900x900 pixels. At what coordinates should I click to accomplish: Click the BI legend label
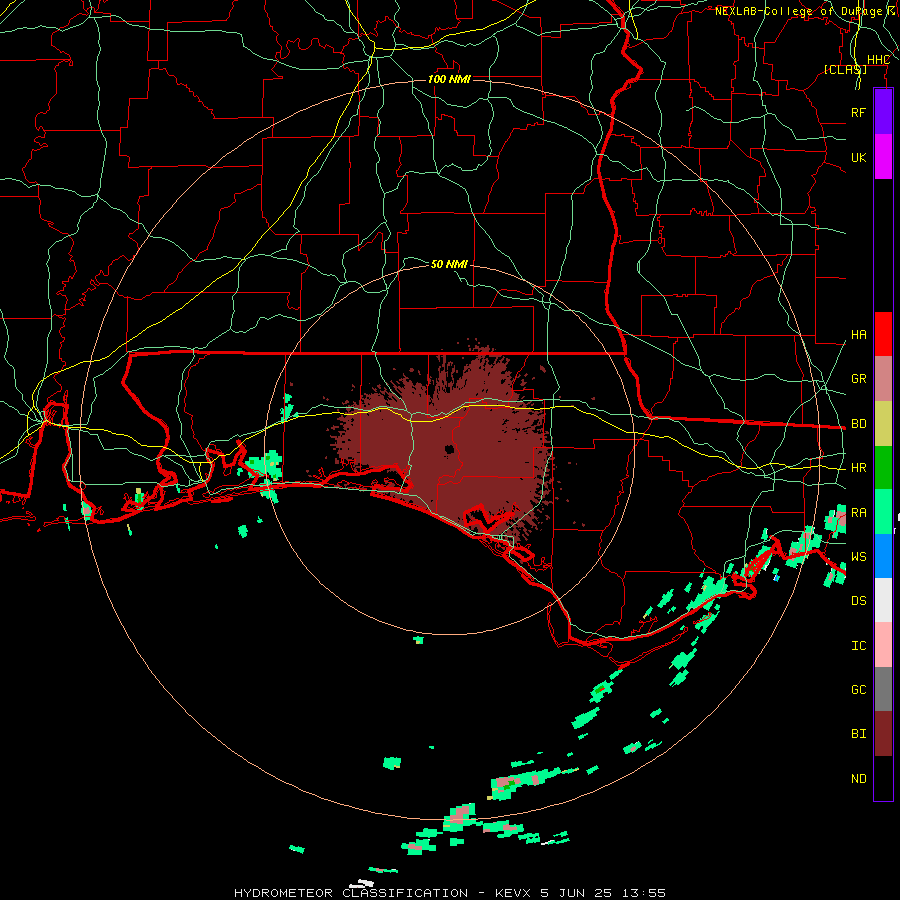coord(858,734)
